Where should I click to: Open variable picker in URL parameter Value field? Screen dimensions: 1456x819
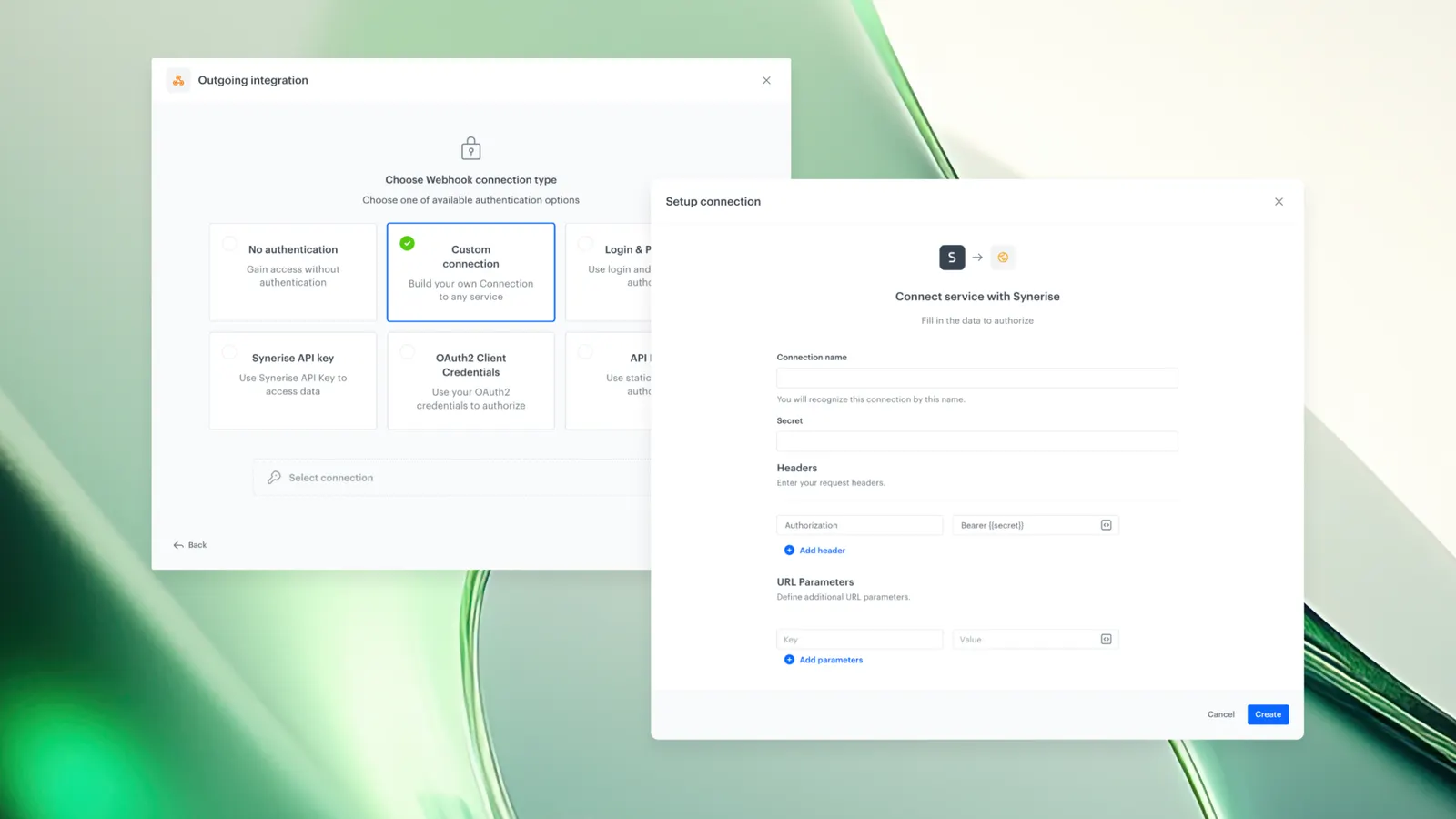click(1106, 639)
